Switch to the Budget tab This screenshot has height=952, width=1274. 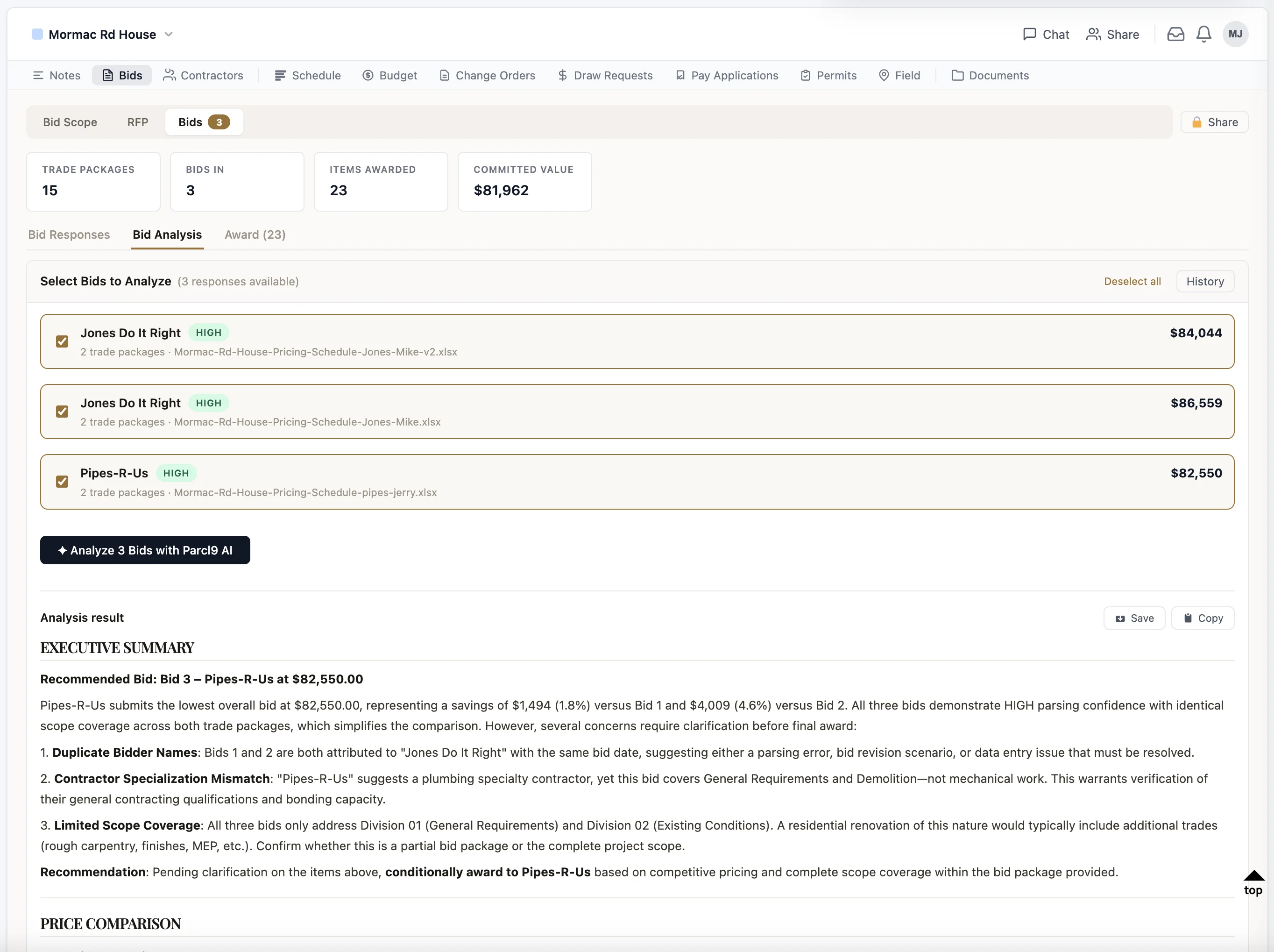click(390, 76)
